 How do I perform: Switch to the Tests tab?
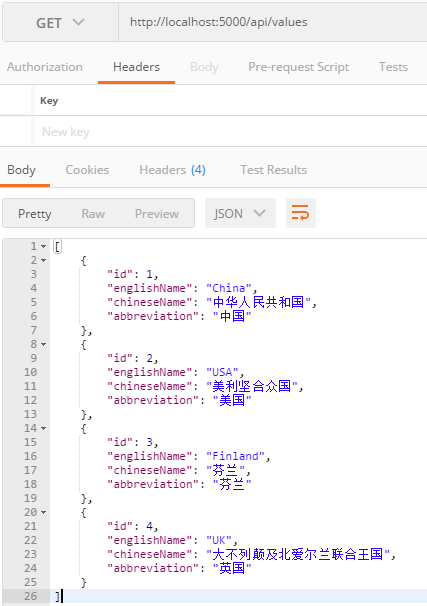coord(393,67)
